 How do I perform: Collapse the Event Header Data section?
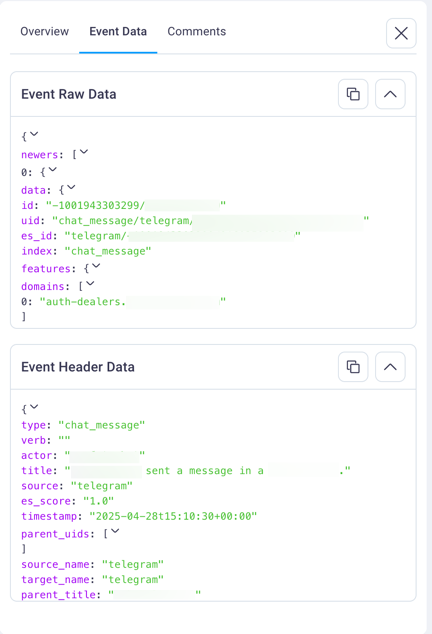coord(390,367)
